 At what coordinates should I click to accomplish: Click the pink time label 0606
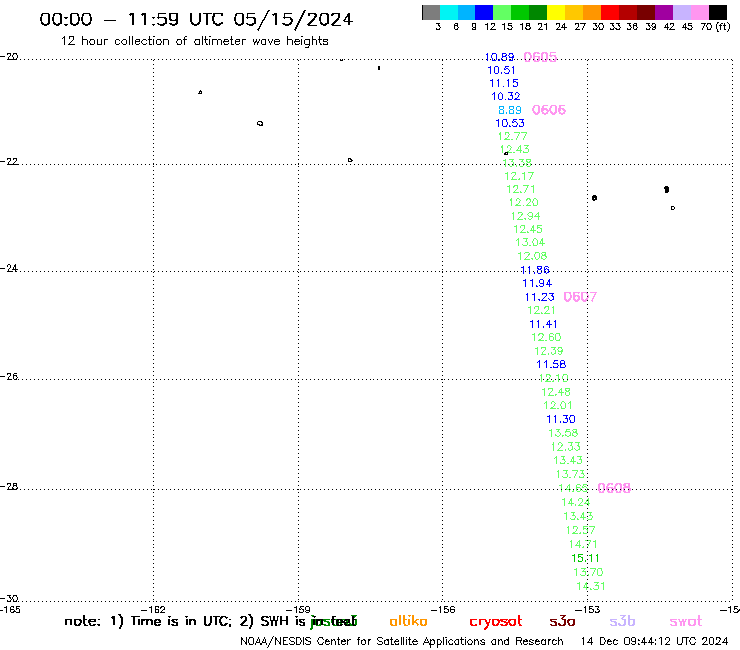click(549, 110)
